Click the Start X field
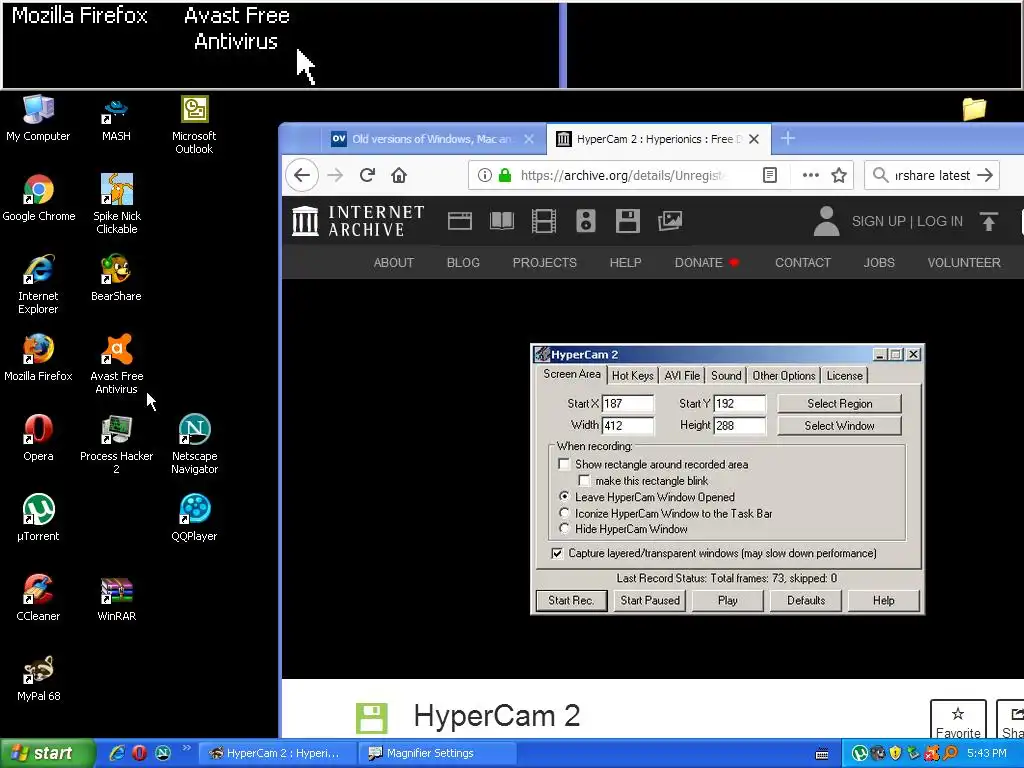The image size is (1024, 768). [628, 404]
